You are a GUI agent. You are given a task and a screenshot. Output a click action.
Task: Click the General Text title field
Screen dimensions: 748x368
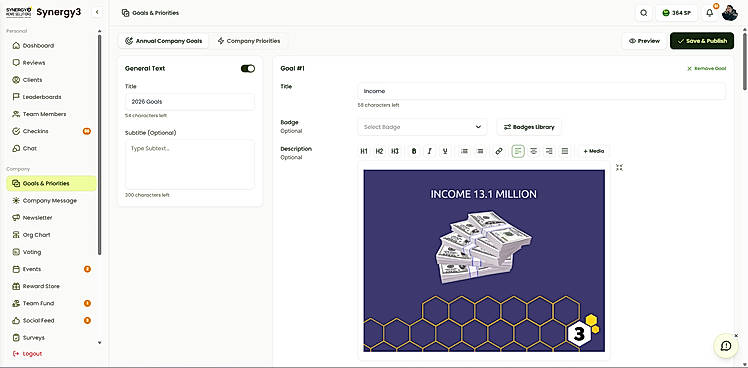point(190,102)
